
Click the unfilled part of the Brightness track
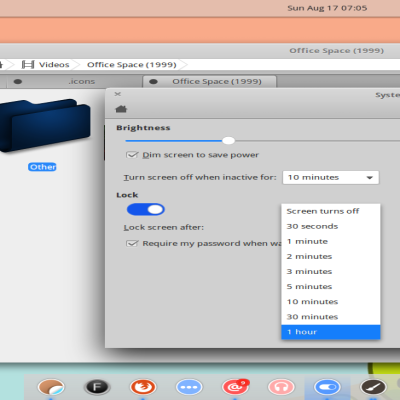(x=317, y=141)
